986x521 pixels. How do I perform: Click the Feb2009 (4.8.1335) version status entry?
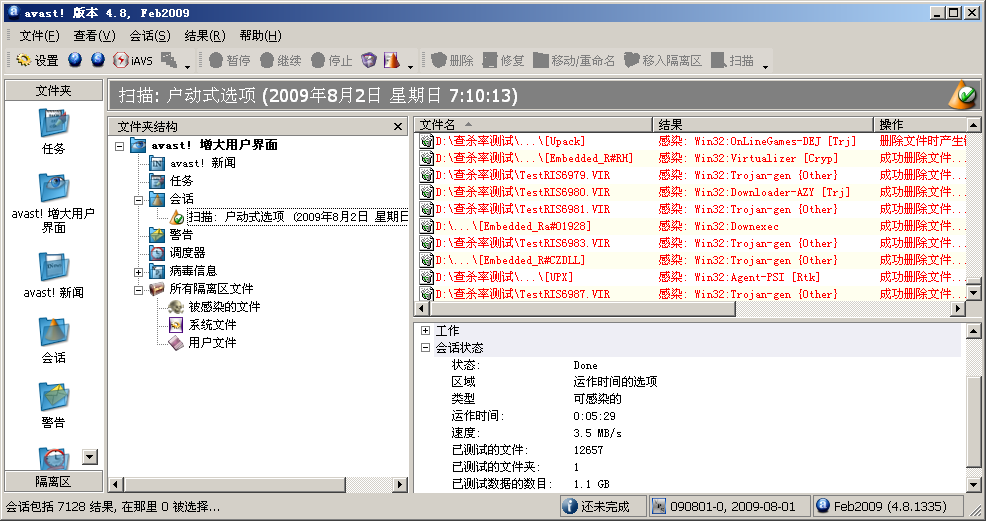coord(889,507)
